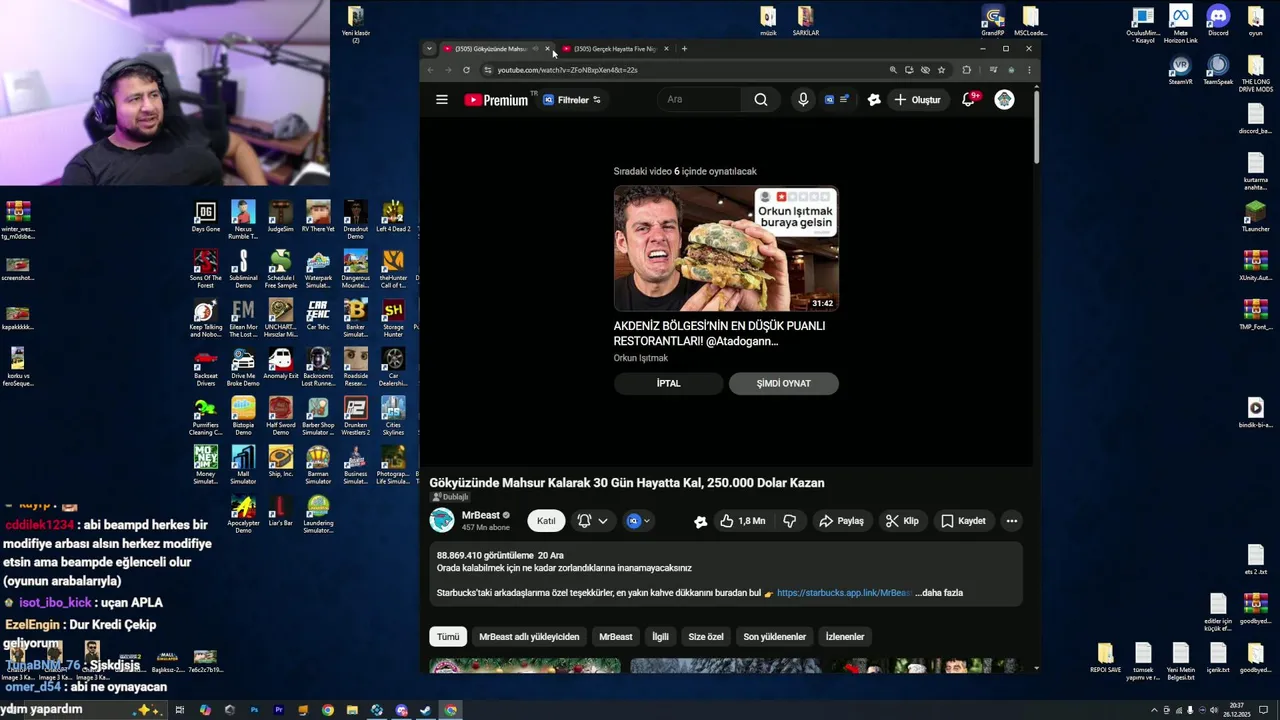Open Meta Horizon Link desktop shortcut

[1181, 25]
